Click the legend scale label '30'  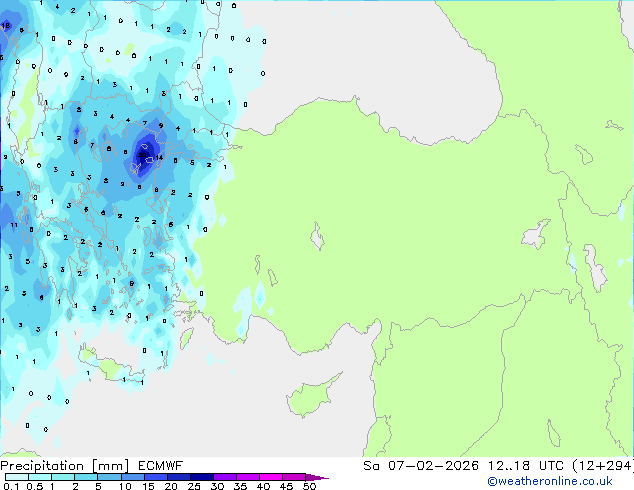tap(217, 486)
